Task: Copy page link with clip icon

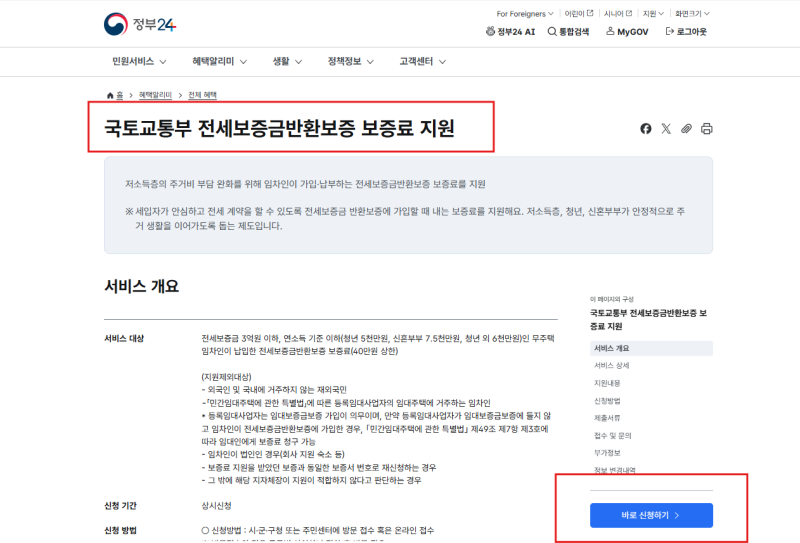Action: point(686,129)
